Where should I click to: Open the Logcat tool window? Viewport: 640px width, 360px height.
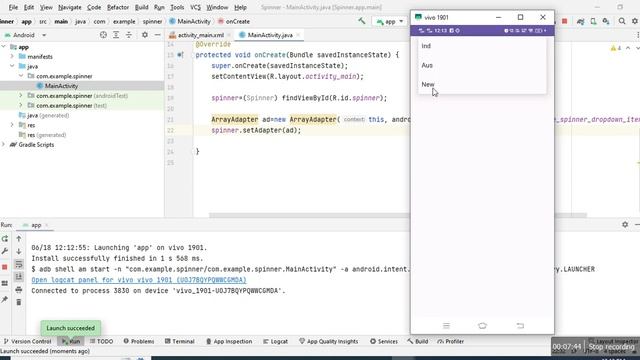click(276, 341)
